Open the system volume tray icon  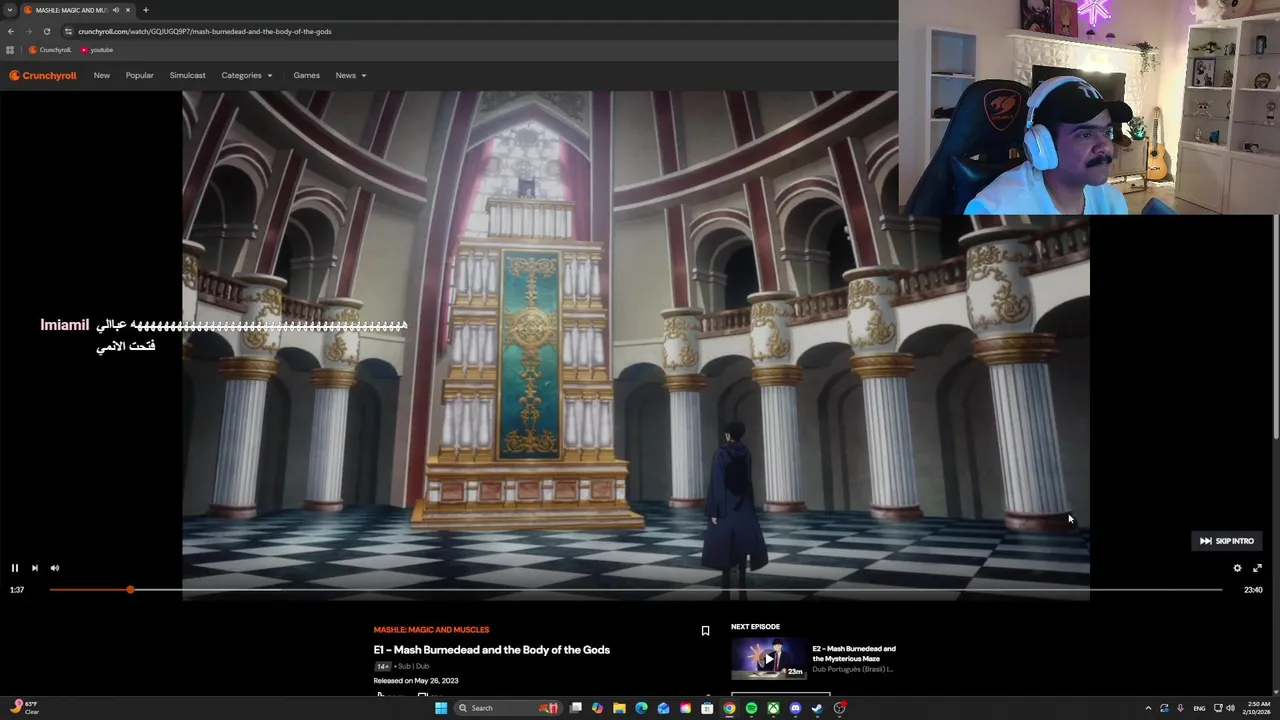tap(1230, 708)
